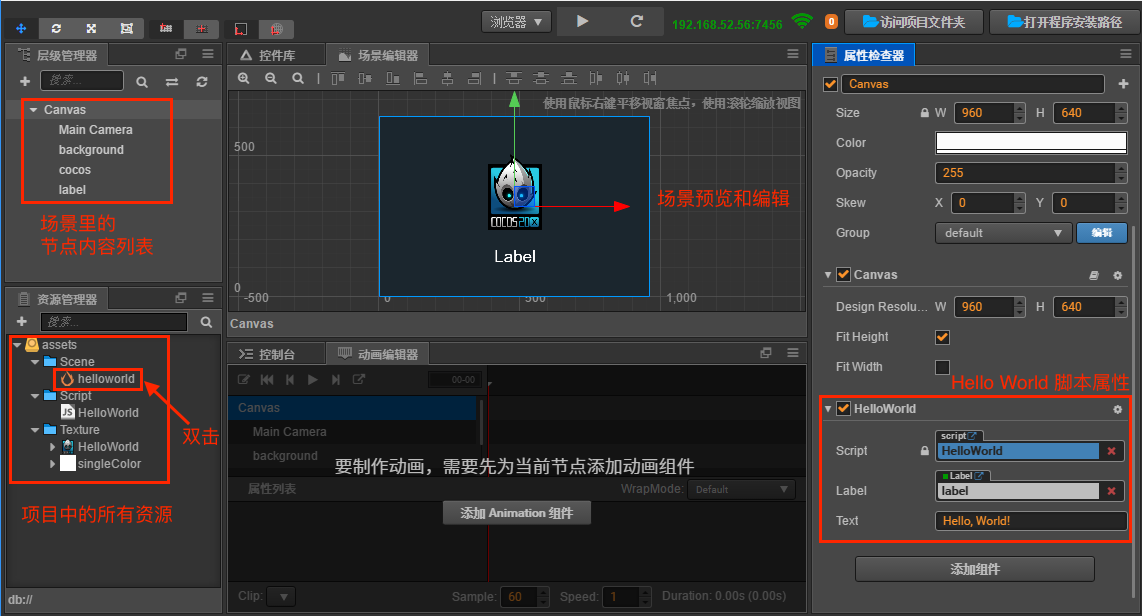Image resolution: width=1142 pixels, height=616 pixels.
Task: Open the browser preview platform dropdown
Action: click(x=516, y=22)
